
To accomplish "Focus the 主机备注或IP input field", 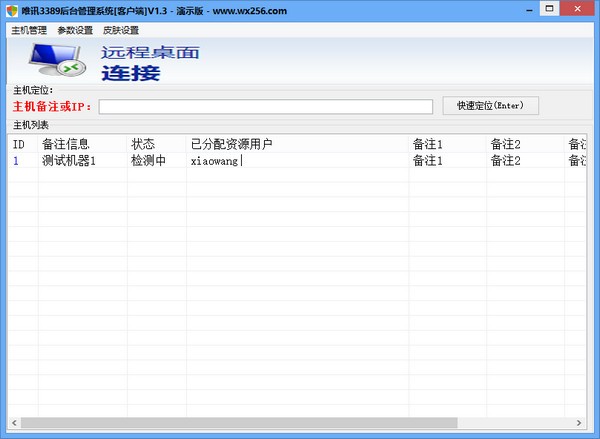I will (x=265, y=106).
